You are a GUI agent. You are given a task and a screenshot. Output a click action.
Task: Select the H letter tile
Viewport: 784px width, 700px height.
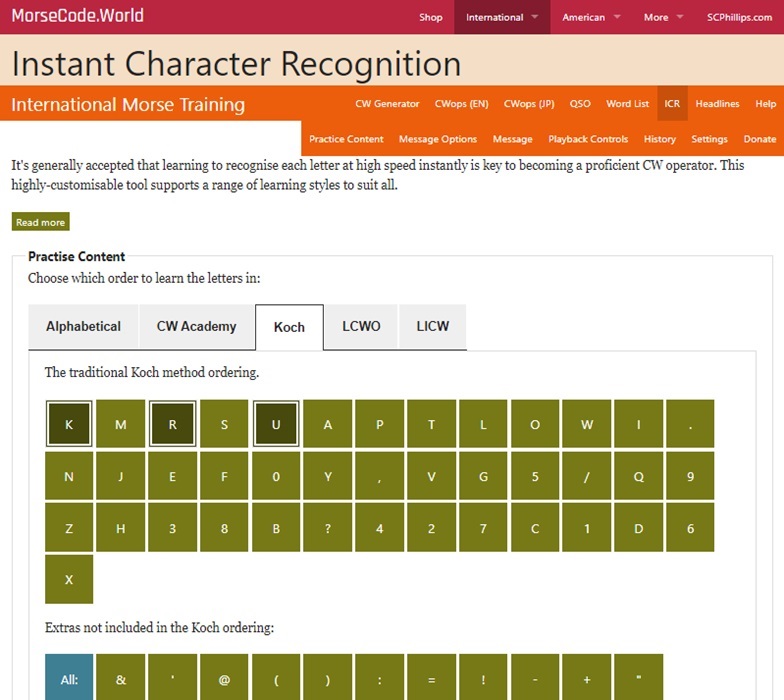(120, 528)
